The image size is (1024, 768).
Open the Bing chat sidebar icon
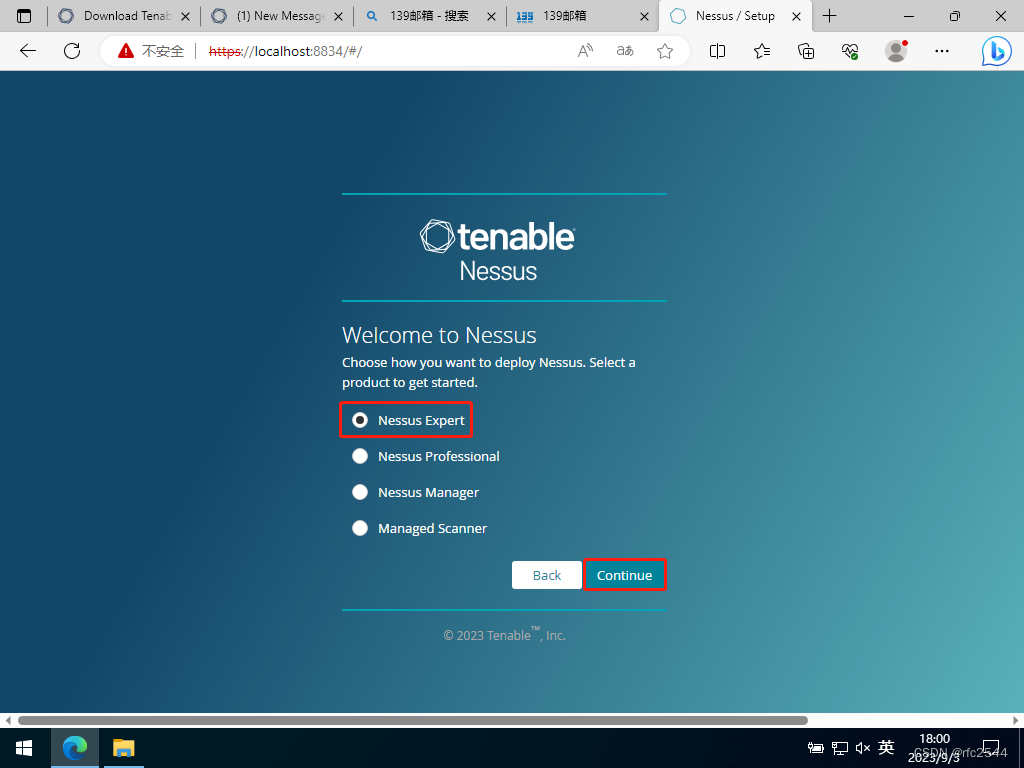(996, 51)
